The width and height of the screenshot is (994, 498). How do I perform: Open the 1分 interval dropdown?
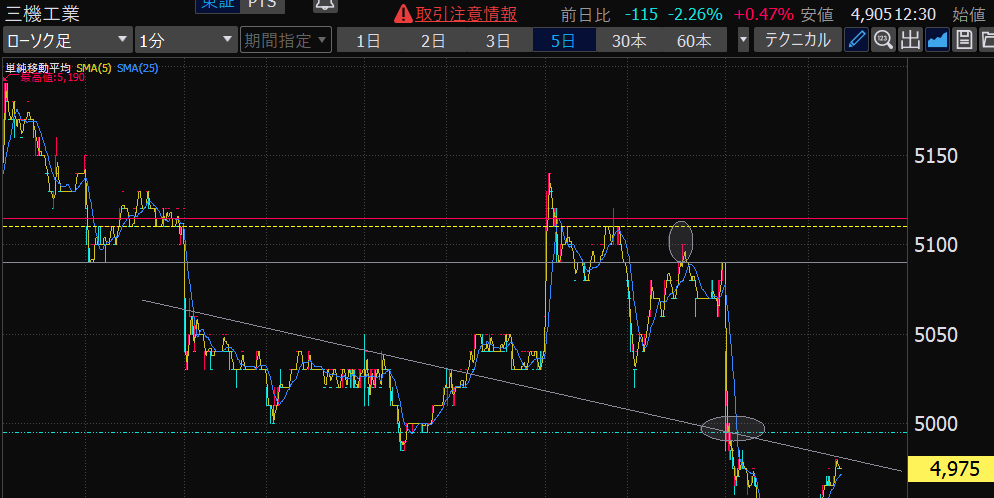tap(184, 41)
